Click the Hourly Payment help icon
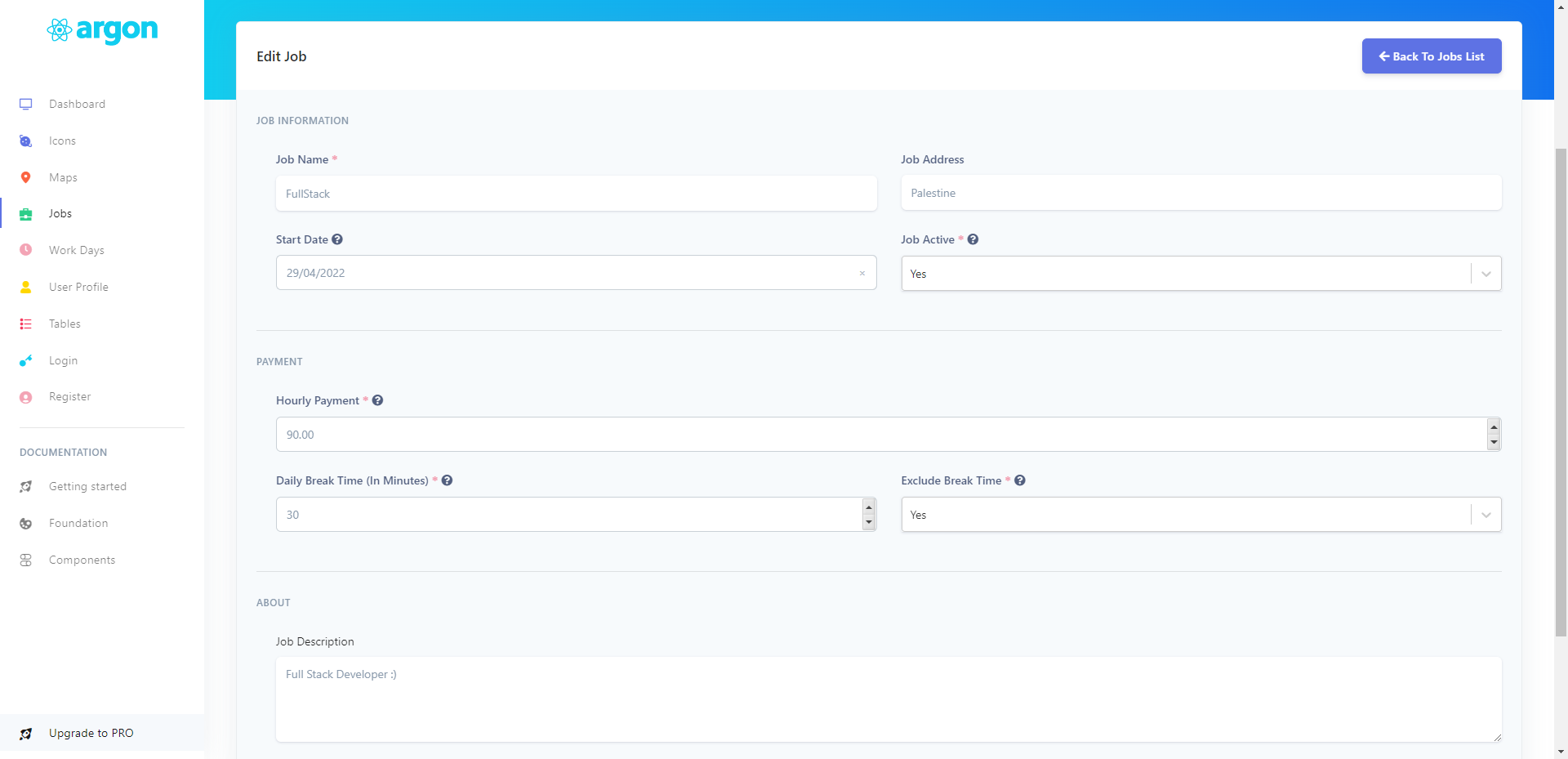Viewport: 1568px width, 759px height. (377, 400)
